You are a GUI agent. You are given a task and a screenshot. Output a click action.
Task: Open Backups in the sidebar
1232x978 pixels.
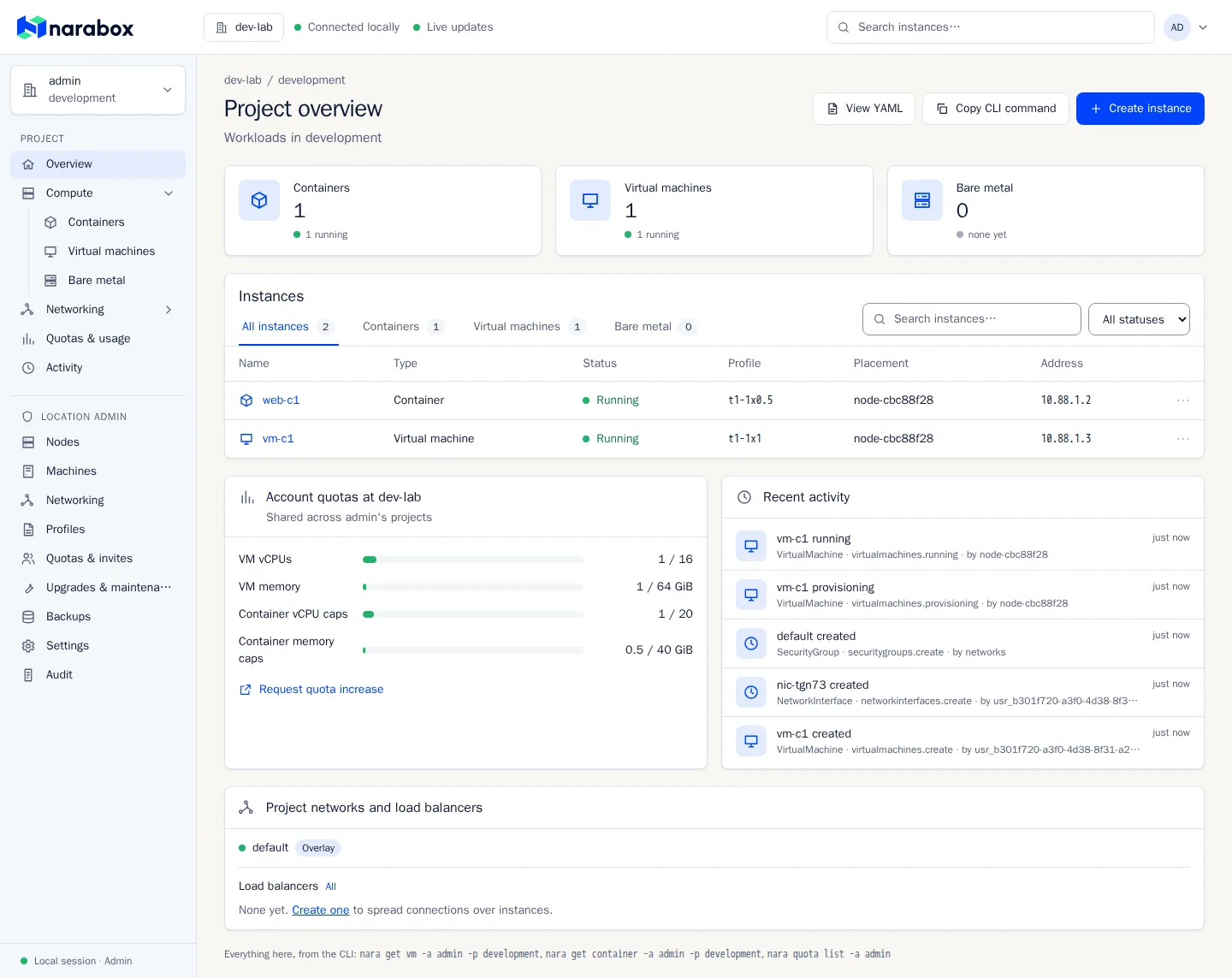click(x=98, y=617)
